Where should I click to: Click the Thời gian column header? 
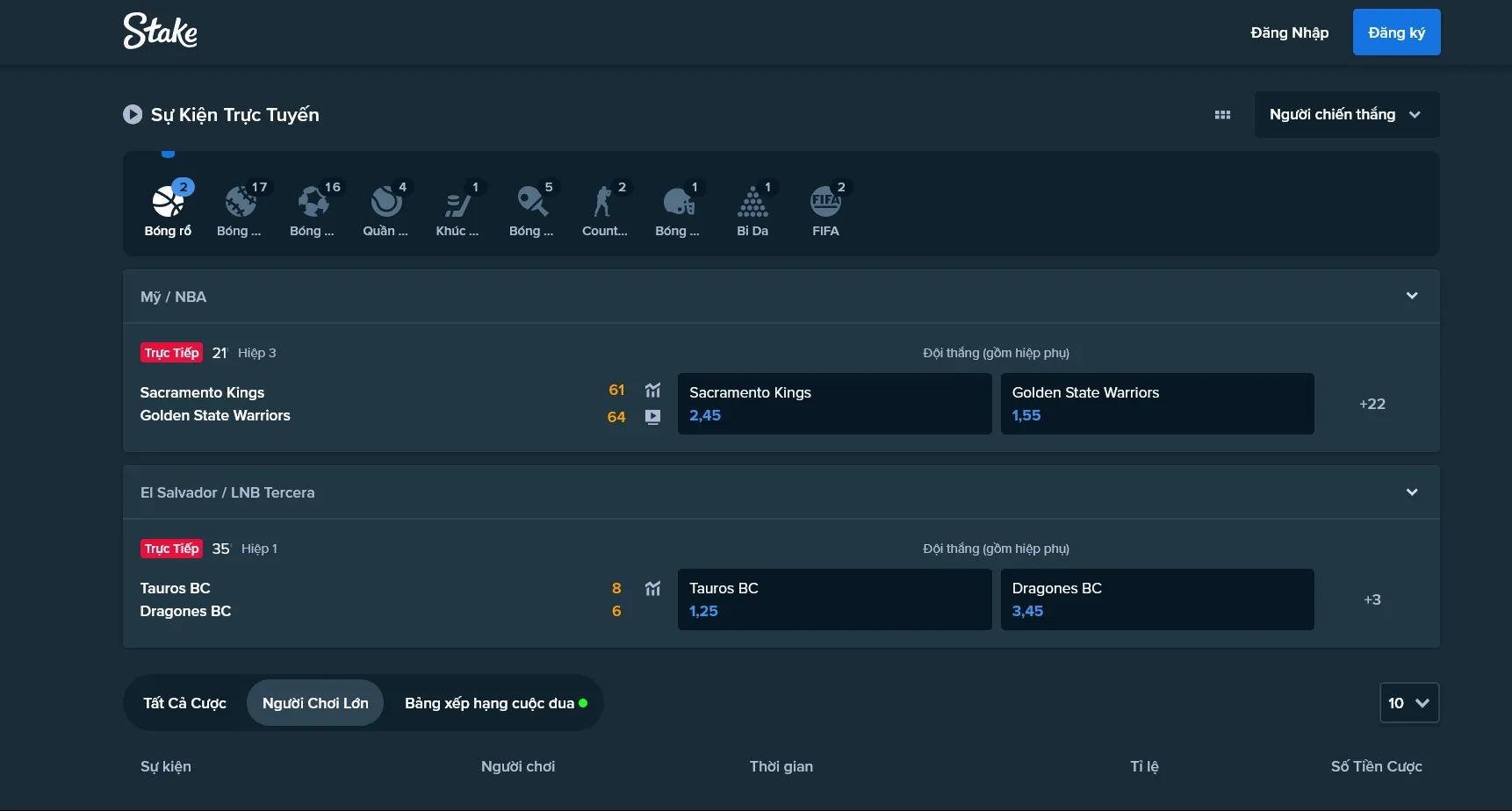pos(781,766)
